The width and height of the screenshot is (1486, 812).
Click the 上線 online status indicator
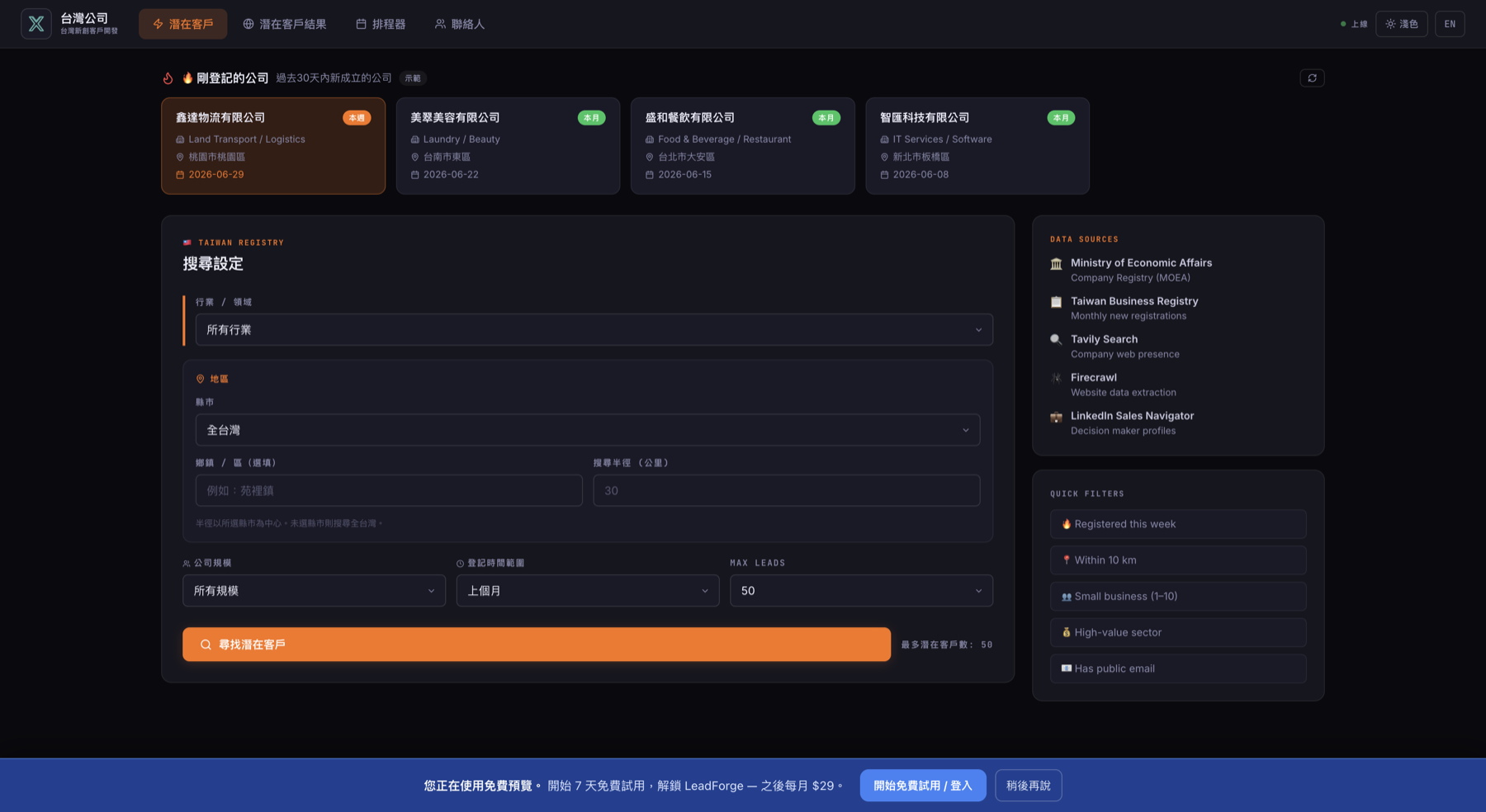pyautogui.click(x=1354, y=24)
